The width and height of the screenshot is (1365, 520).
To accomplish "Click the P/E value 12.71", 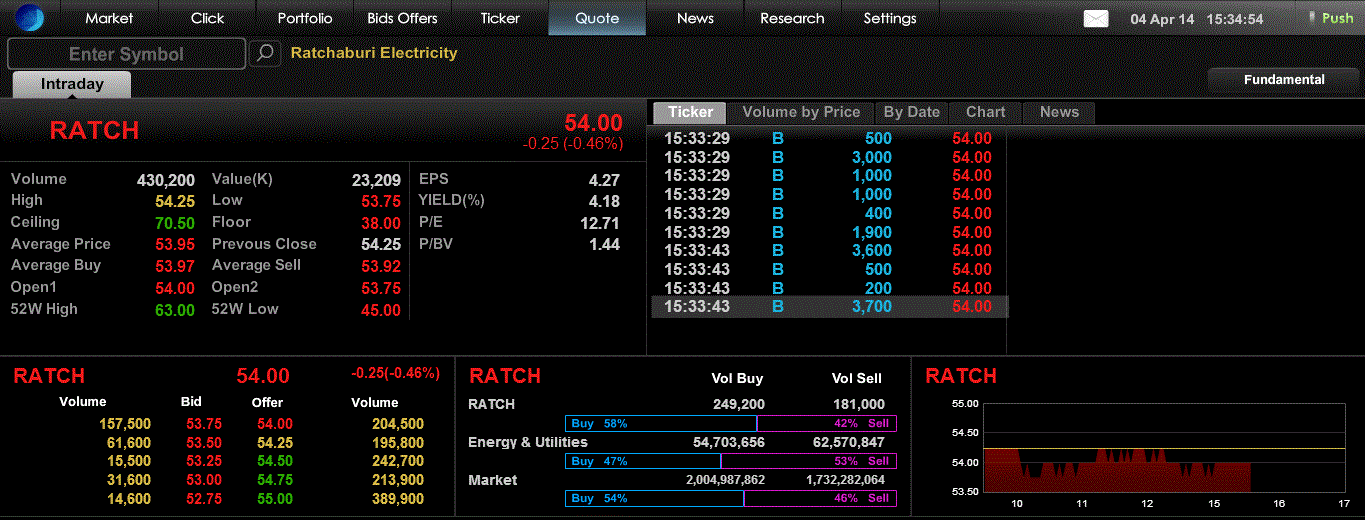I will [x=600, y=223].
